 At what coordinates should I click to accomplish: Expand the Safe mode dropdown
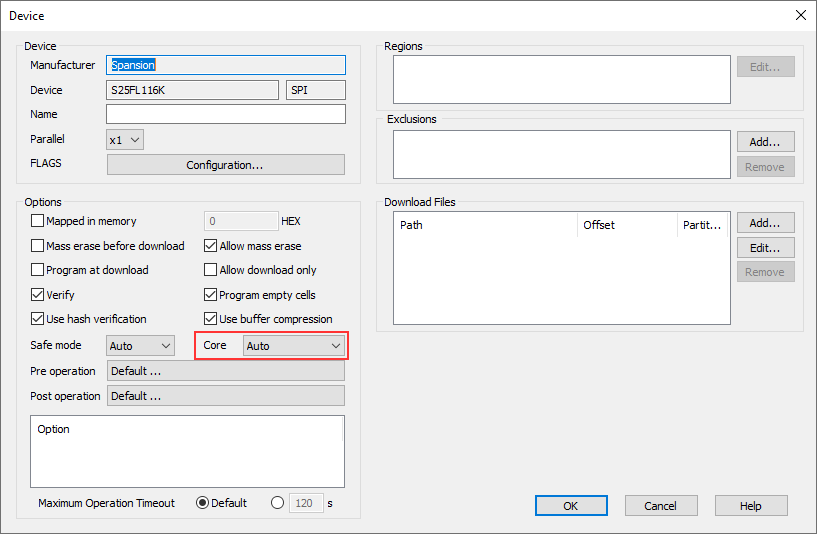pyautogui.click(x=141, y=346)
